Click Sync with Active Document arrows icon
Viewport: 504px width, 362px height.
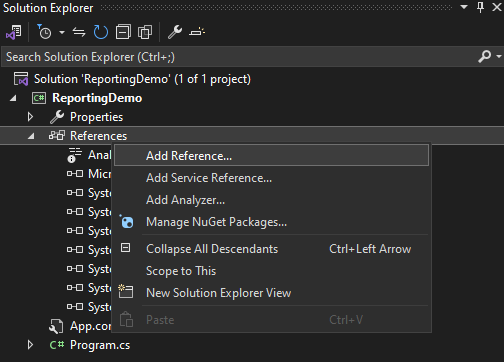(x=79, y=32)
